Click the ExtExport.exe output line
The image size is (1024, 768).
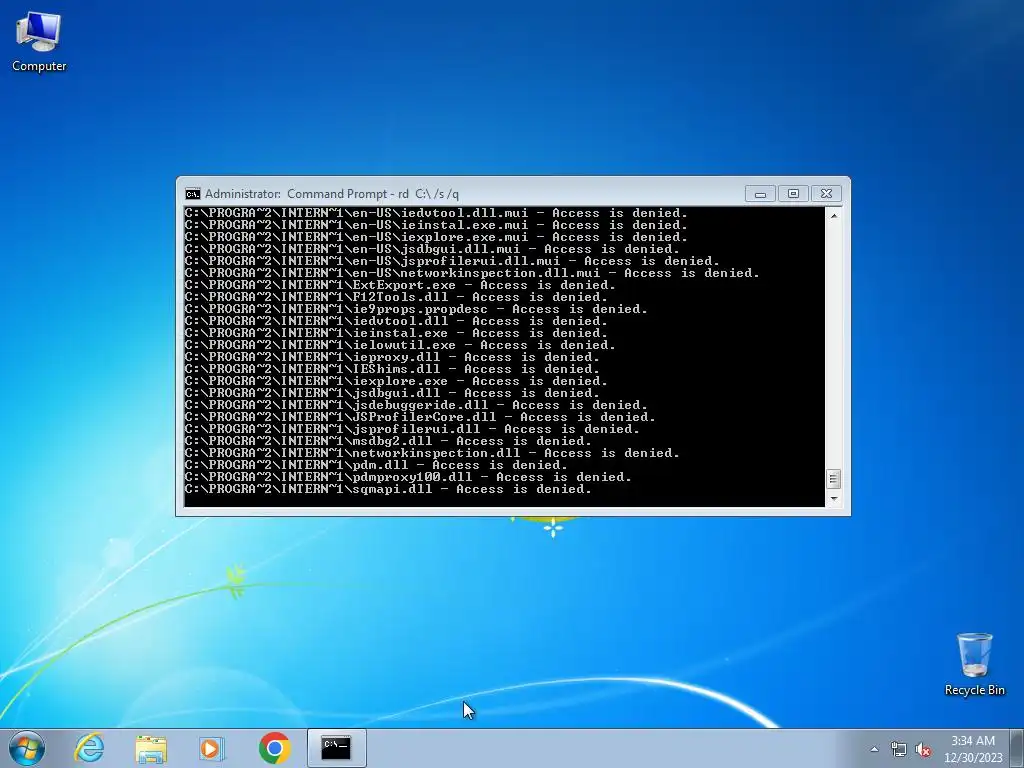click(400, 285)
